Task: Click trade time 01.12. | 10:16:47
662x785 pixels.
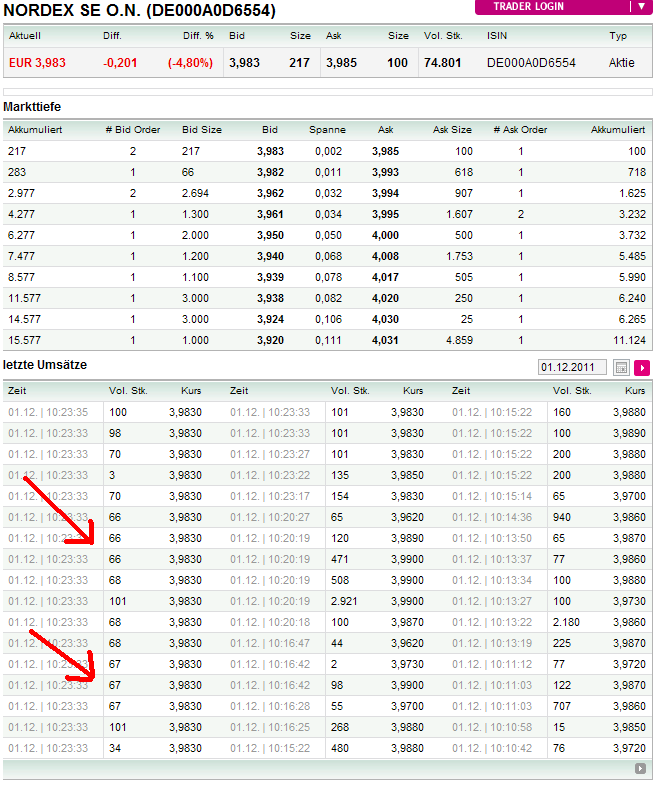Action: click(270, 643)
